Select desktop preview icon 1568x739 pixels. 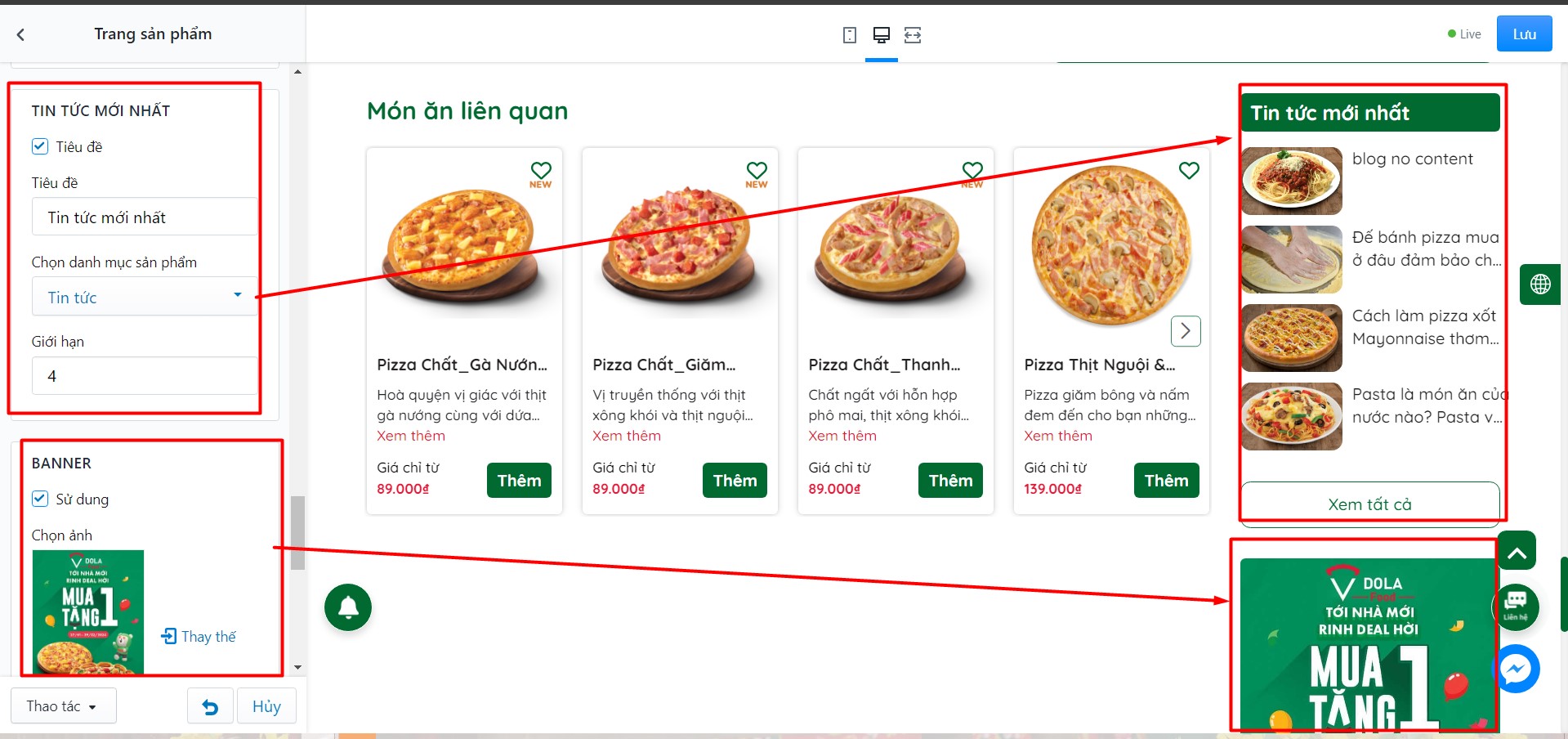pos(881,35)
